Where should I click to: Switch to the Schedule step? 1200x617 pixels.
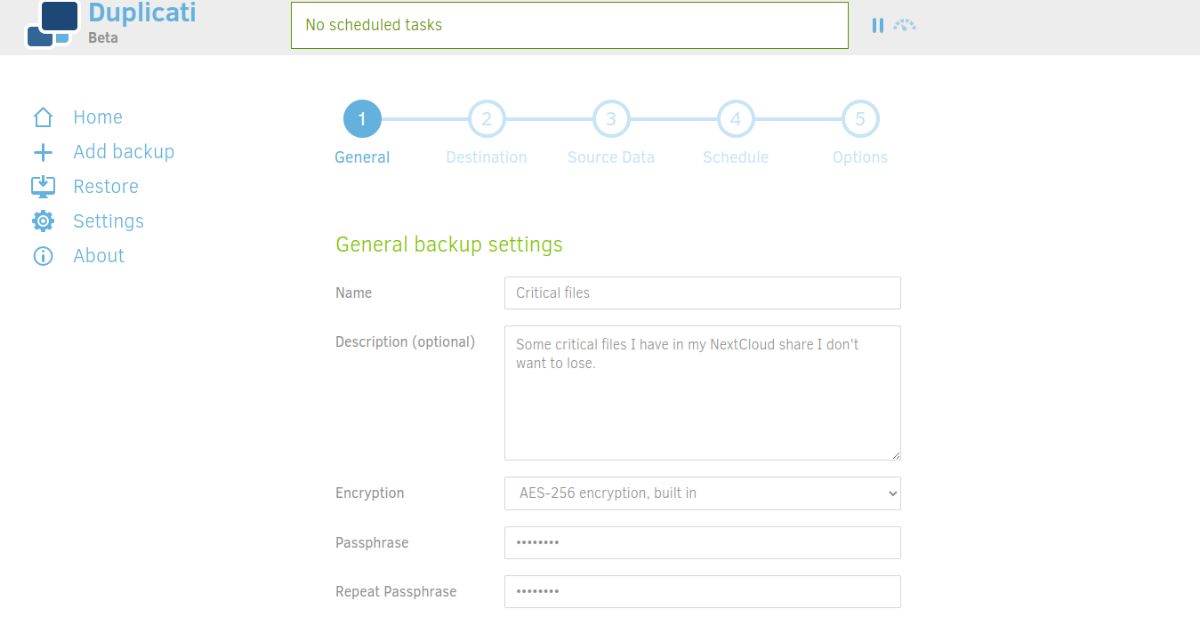coord(735,118)
